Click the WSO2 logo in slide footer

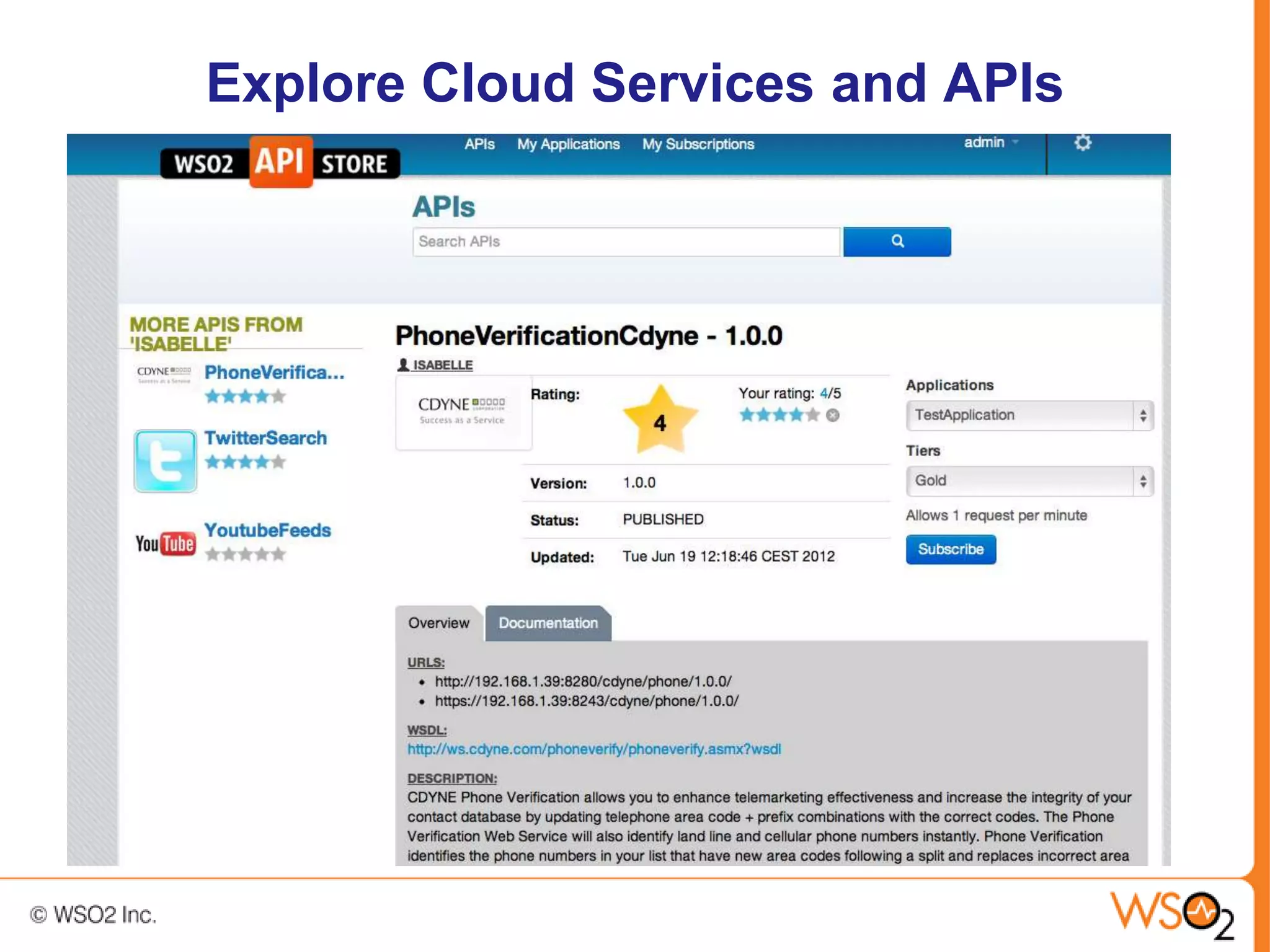[1171, 914]
